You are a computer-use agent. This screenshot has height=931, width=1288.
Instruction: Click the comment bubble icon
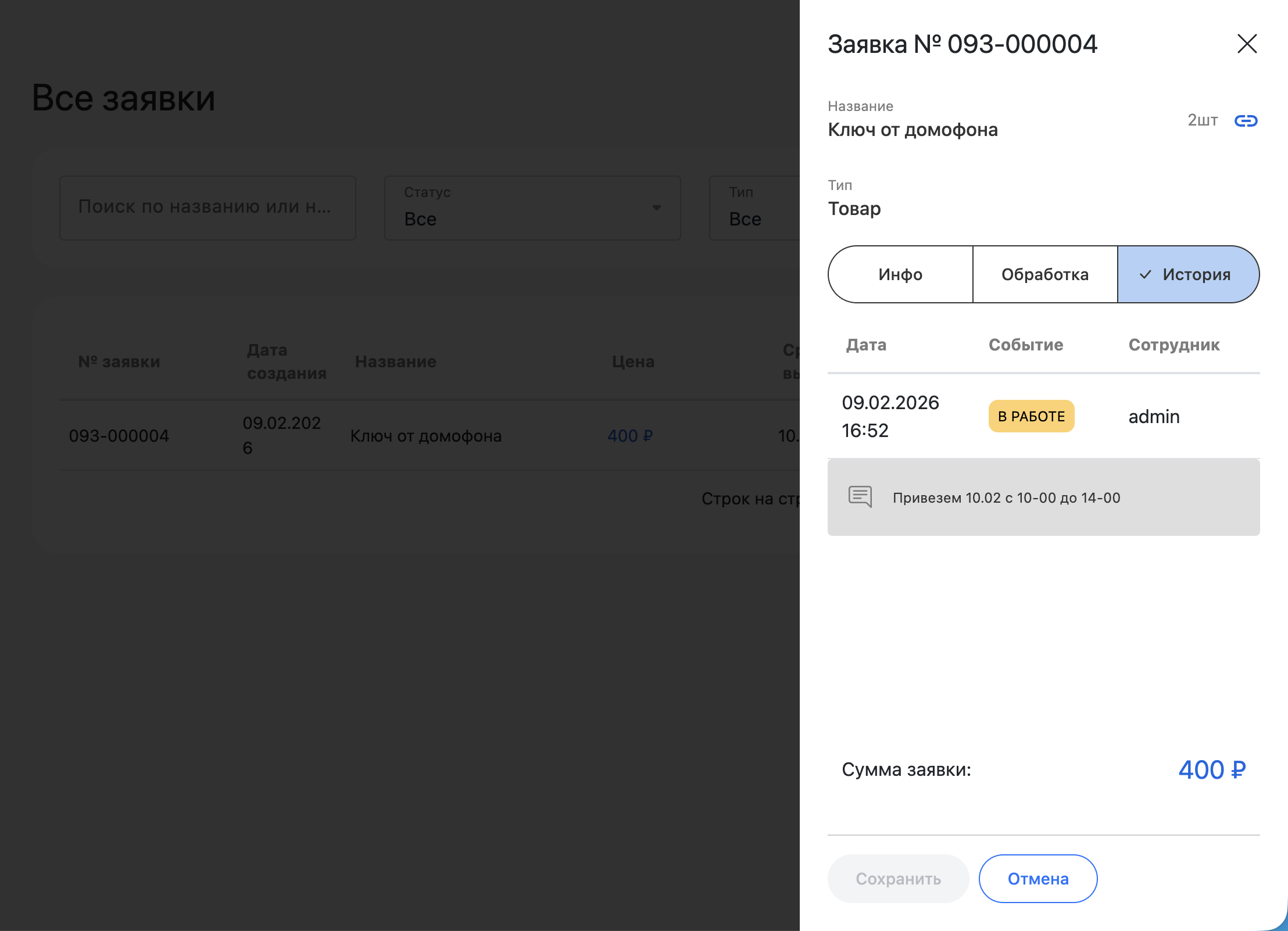[860, 497]
